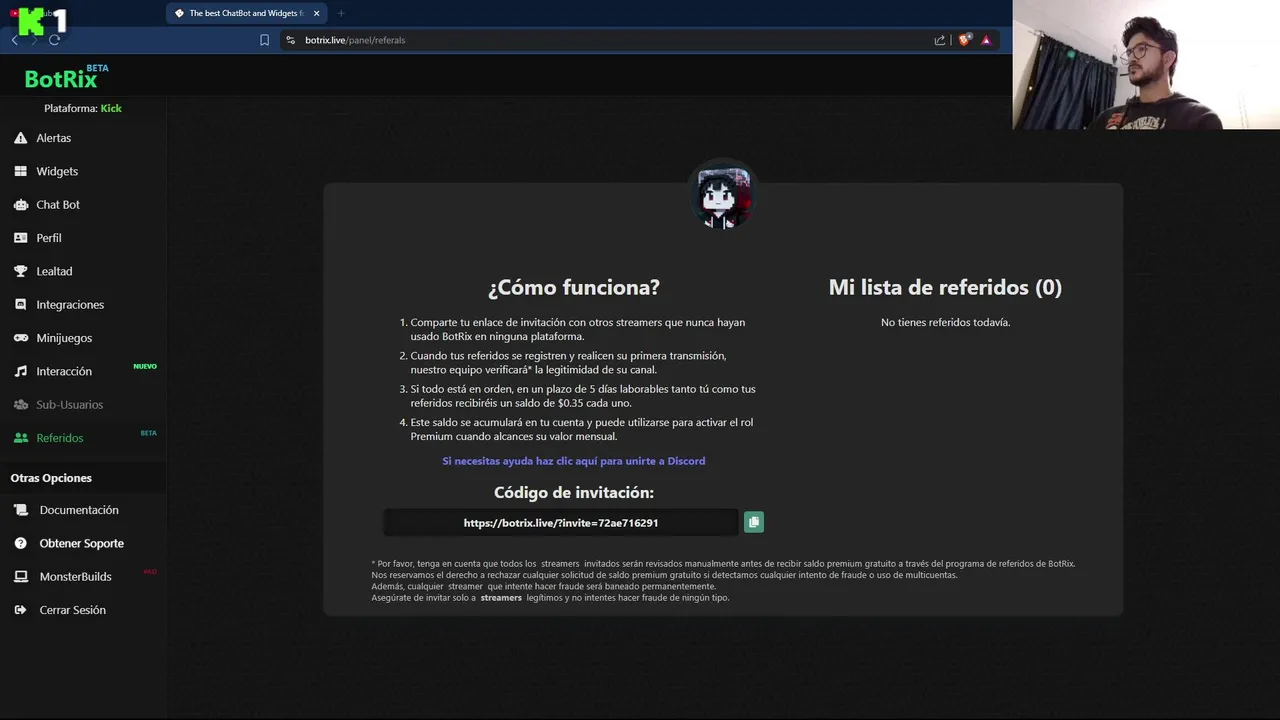The height and width of the screenshot is (720, 1280).
Task: Close the BotRix browser tab
Action: 317,13
